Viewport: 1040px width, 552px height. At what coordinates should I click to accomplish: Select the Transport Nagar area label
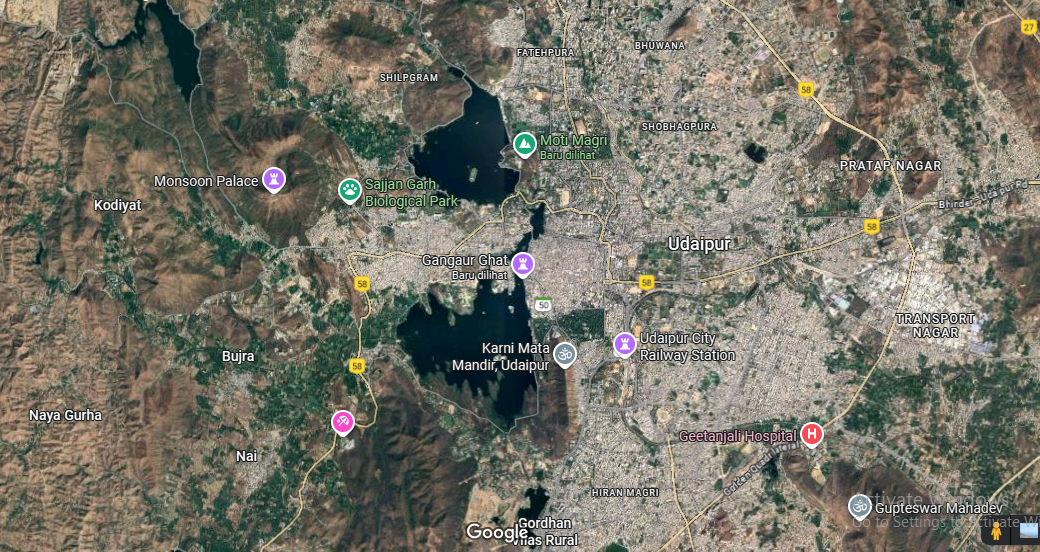tap(935, 325)
